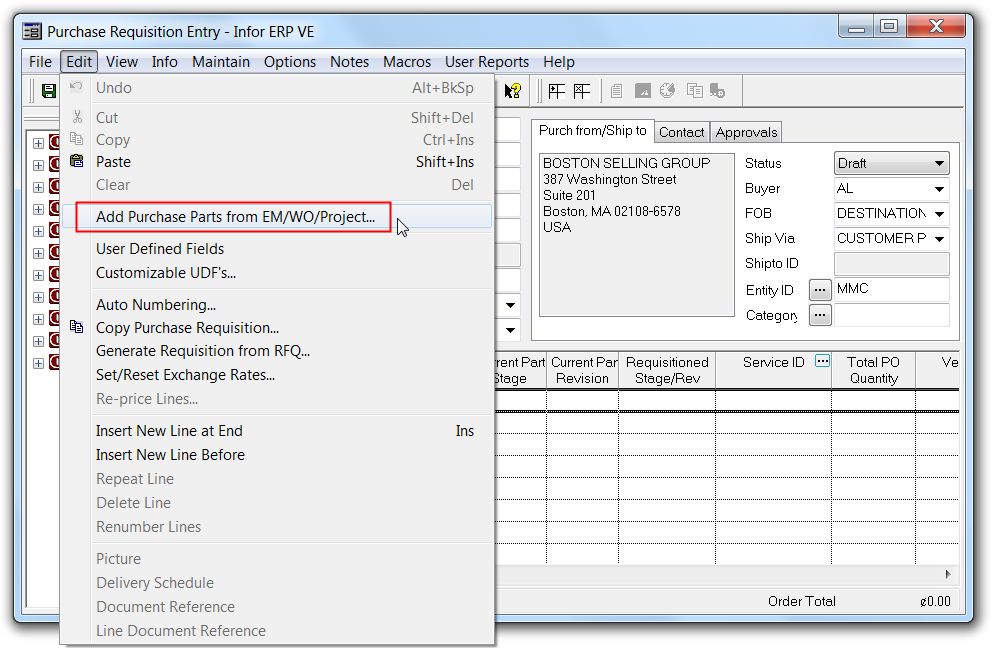Open Category browse button
The height and width of the screenshot is (648, 999).
(x=820, y=315)
